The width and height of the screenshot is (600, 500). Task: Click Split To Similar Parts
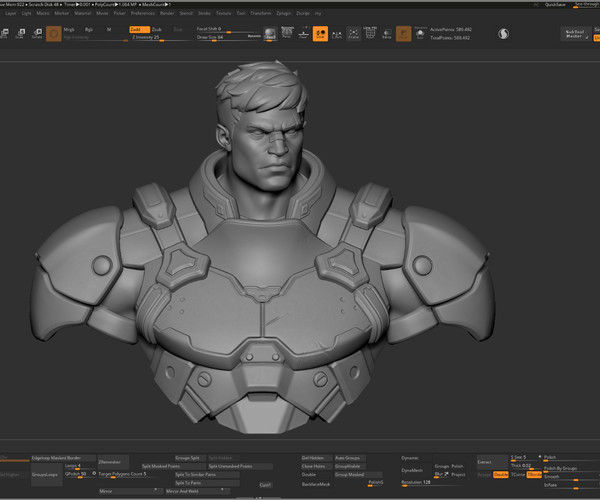pyautogui.click(x=207, y=475)
